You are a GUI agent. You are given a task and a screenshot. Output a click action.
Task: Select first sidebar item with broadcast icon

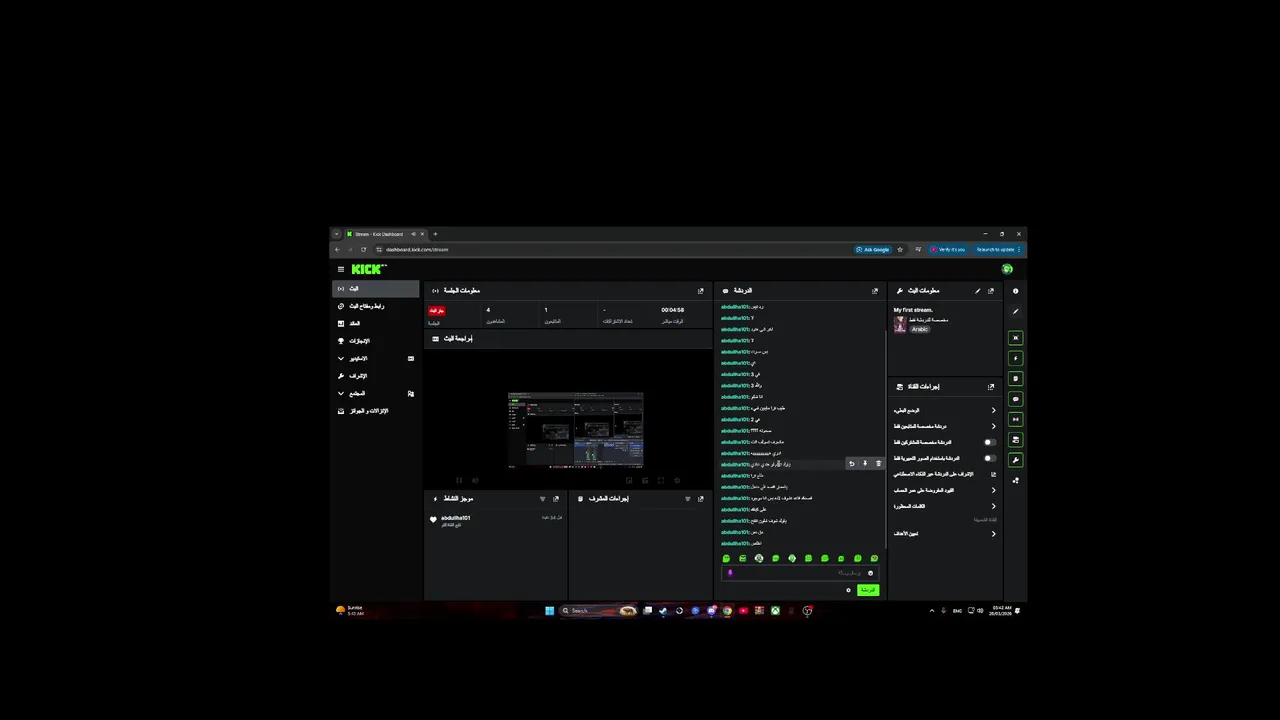[376, 289]
